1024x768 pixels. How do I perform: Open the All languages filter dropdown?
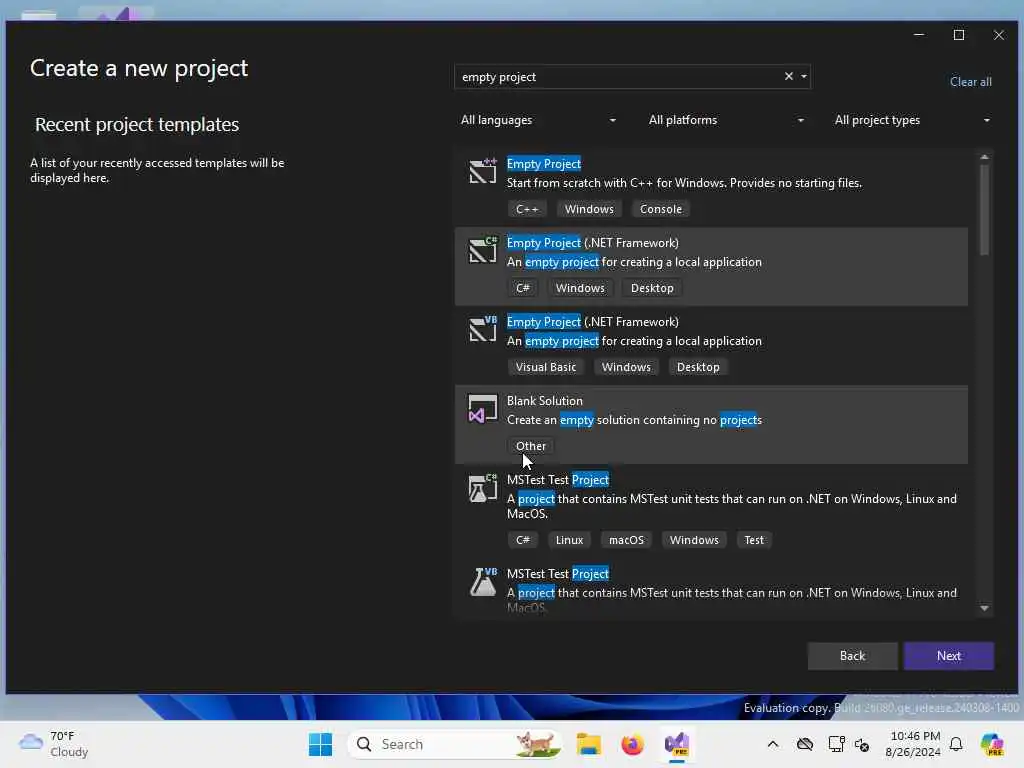click(538, 120)
